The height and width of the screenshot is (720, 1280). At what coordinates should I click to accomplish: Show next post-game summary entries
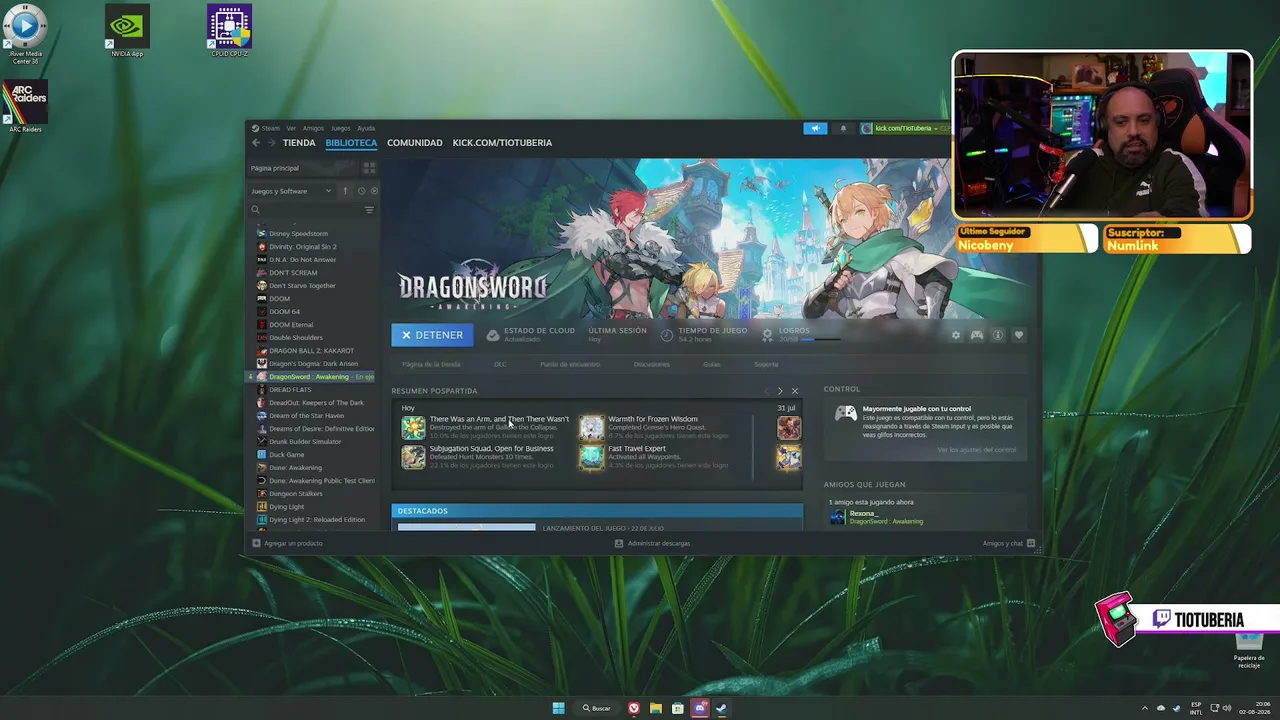(x=780, y=391)
